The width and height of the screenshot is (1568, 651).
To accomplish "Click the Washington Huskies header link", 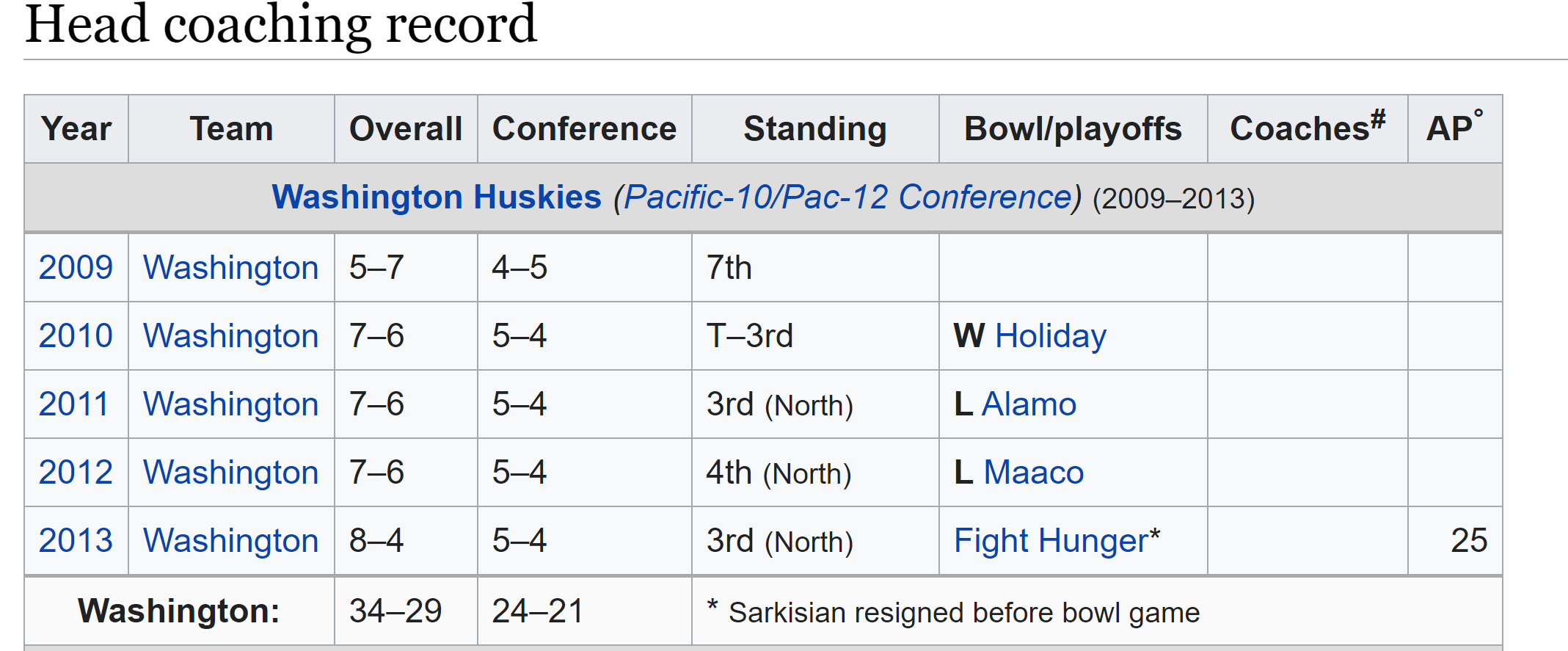I will point(436,197).
